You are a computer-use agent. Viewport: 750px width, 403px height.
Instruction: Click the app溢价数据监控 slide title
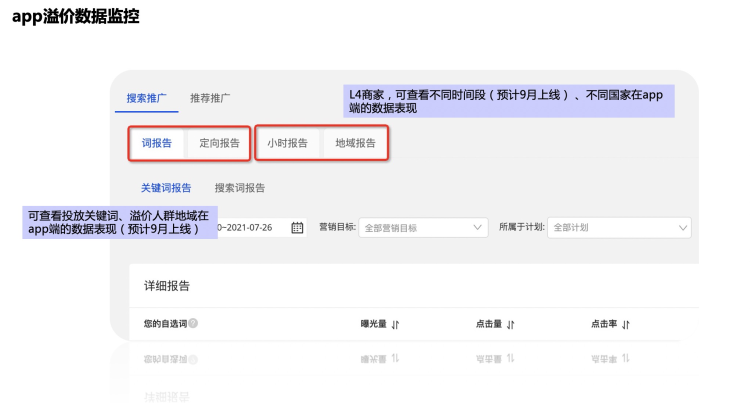click(x=76, y=17)
